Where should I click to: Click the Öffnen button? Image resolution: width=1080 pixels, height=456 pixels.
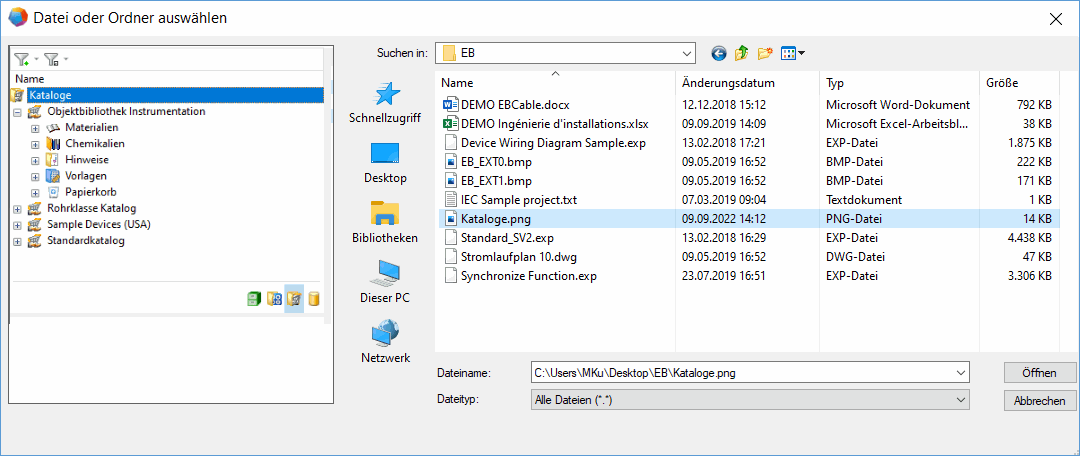[1039, 373]
